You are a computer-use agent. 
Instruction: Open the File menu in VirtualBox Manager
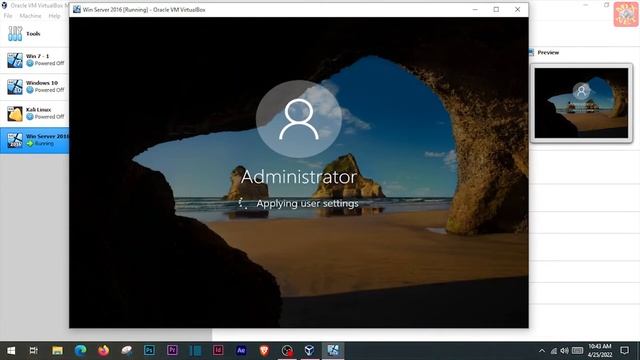coord(8,16)
